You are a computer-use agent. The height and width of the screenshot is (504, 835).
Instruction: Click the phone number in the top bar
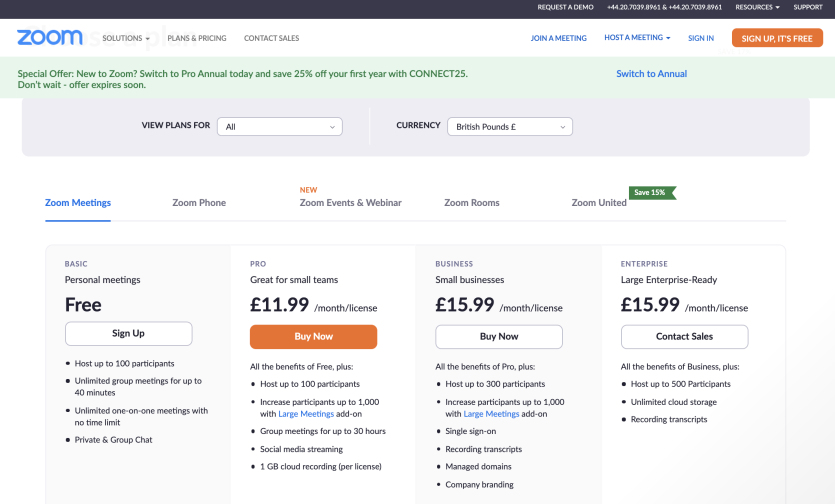click(x=664, y=7)
